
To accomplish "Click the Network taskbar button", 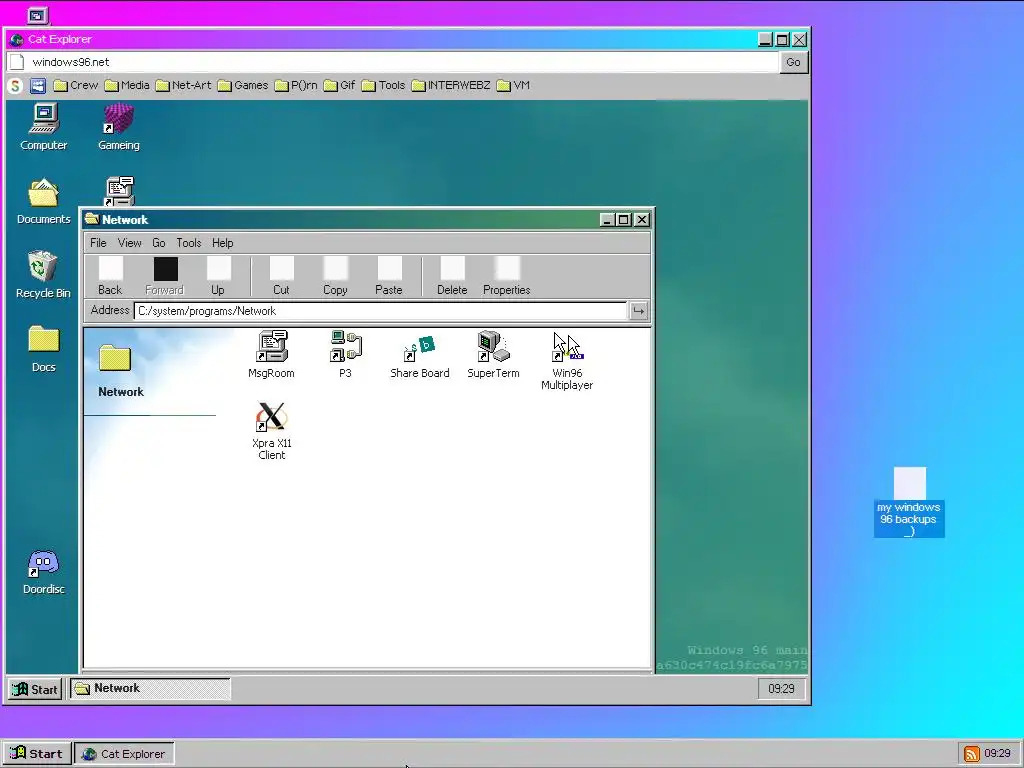I will pyautogui.click(x=150, y=688).
